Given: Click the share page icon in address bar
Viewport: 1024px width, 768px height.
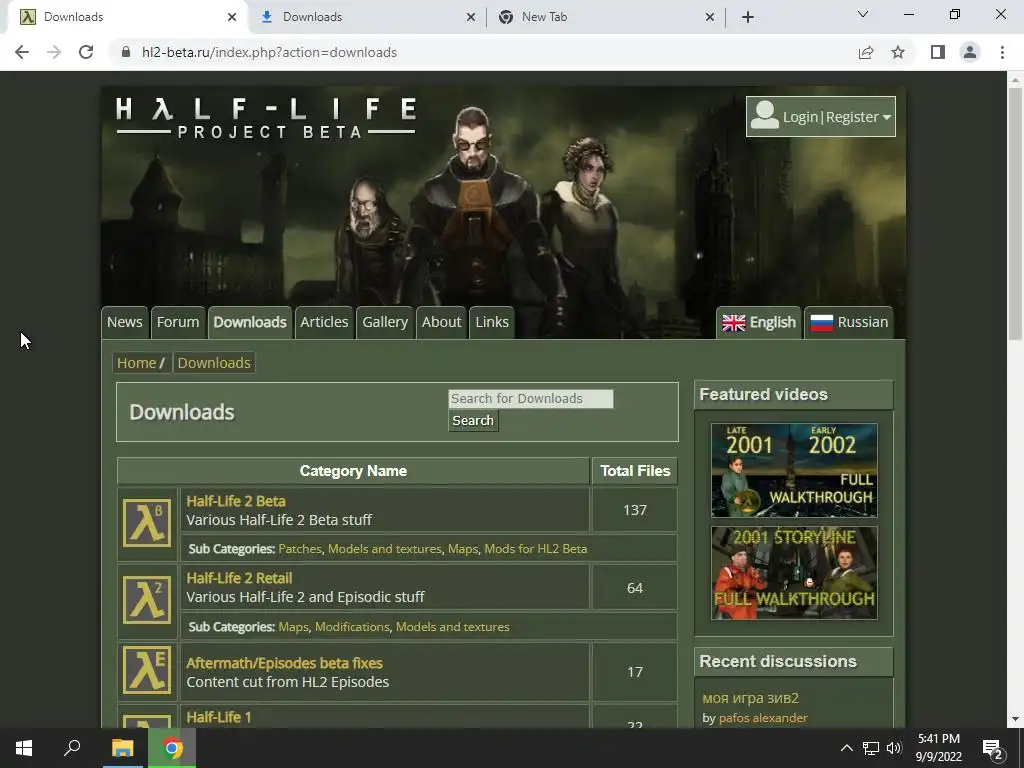Looking at the screenshot, I should [866, 52].
